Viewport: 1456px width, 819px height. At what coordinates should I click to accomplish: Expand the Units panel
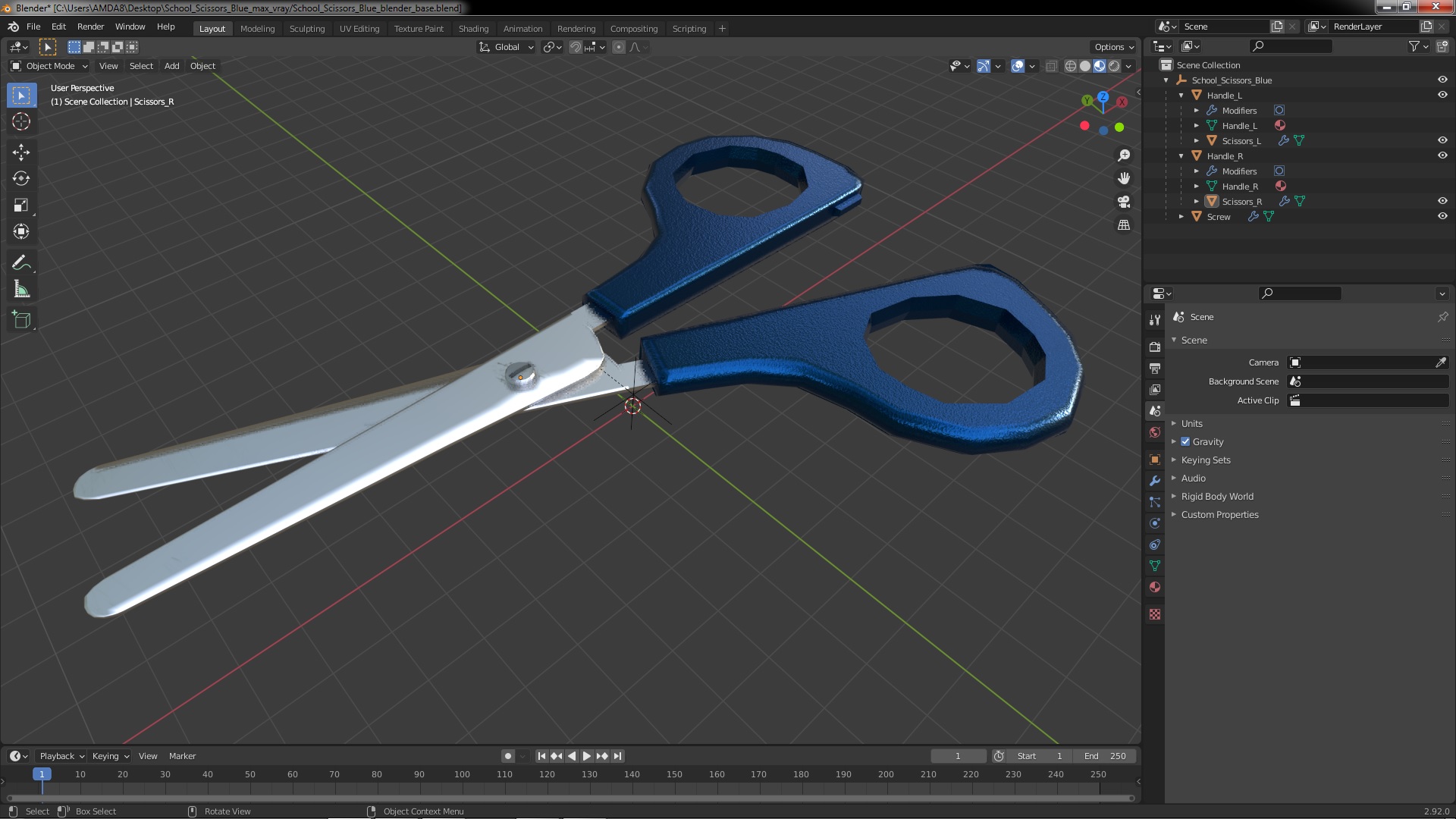click(1191, 423)
